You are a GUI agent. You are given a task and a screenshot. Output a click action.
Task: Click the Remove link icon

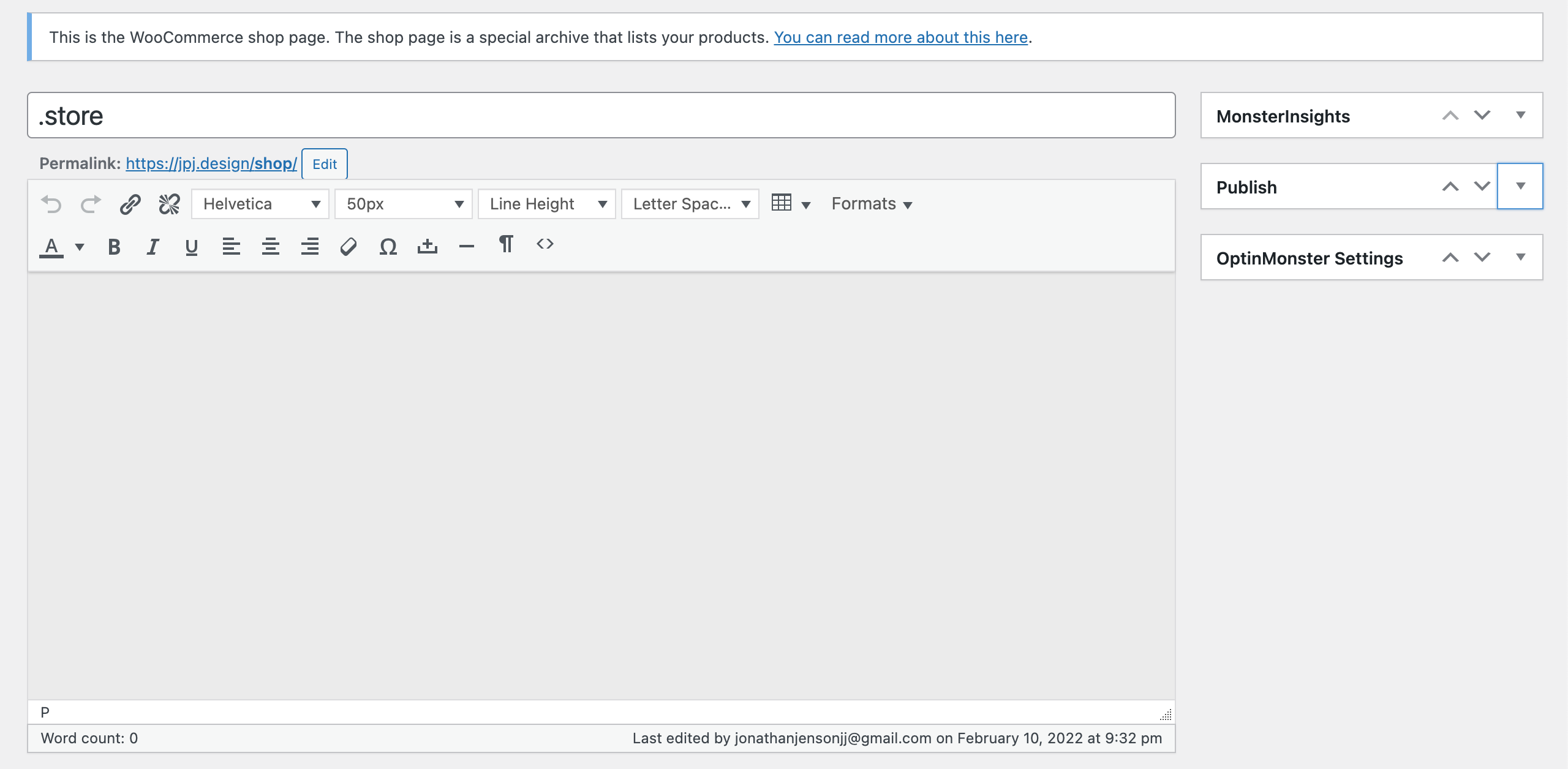pos(169,204)
